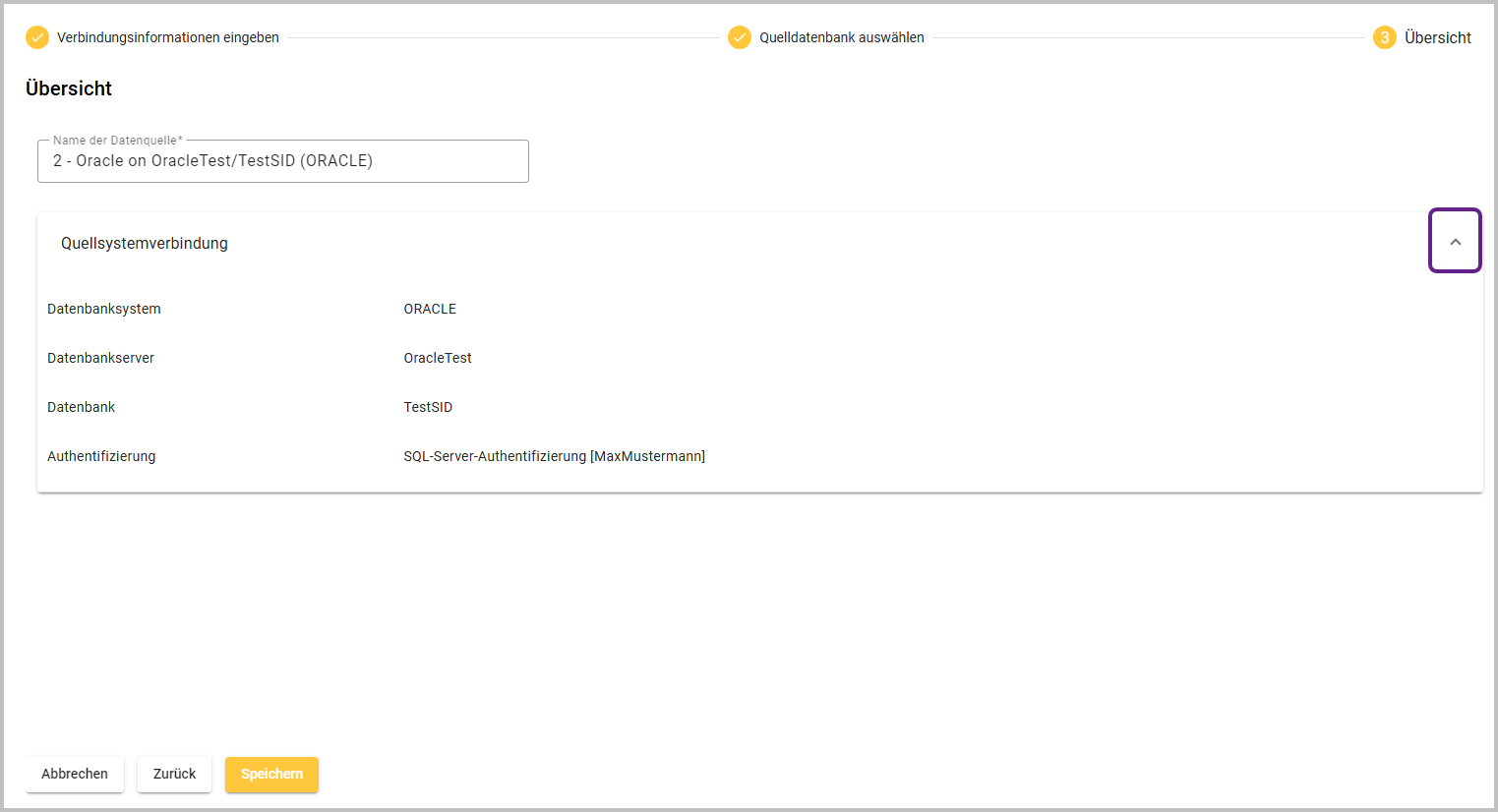Click the checkmark icon for Quelldatenbank auswählen
This screenshot has height=812, width=1498.
740,37
